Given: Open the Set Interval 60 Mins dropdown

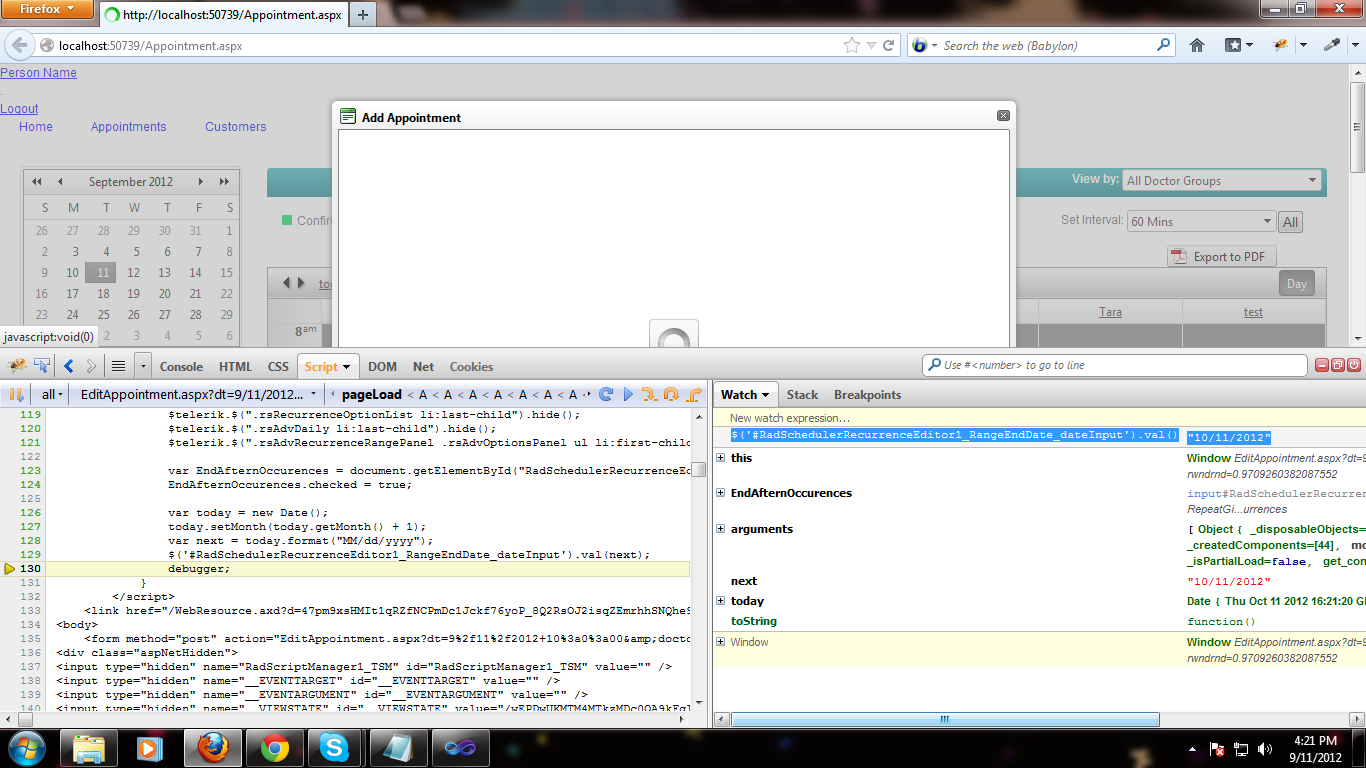Looking at the screenshot, I should point(1201,221).
